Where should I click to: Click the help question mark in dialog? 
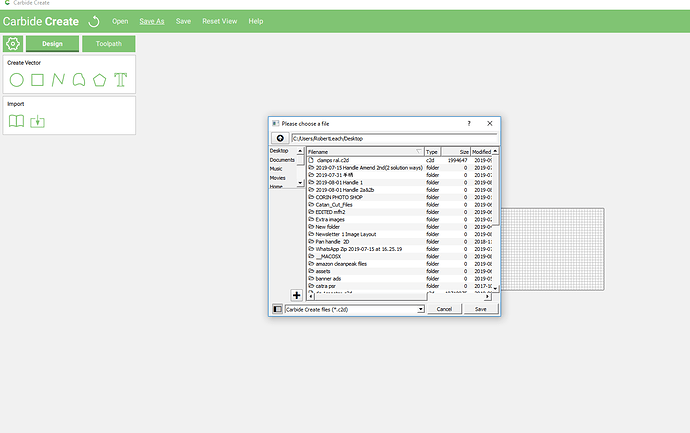pos(469,124)
